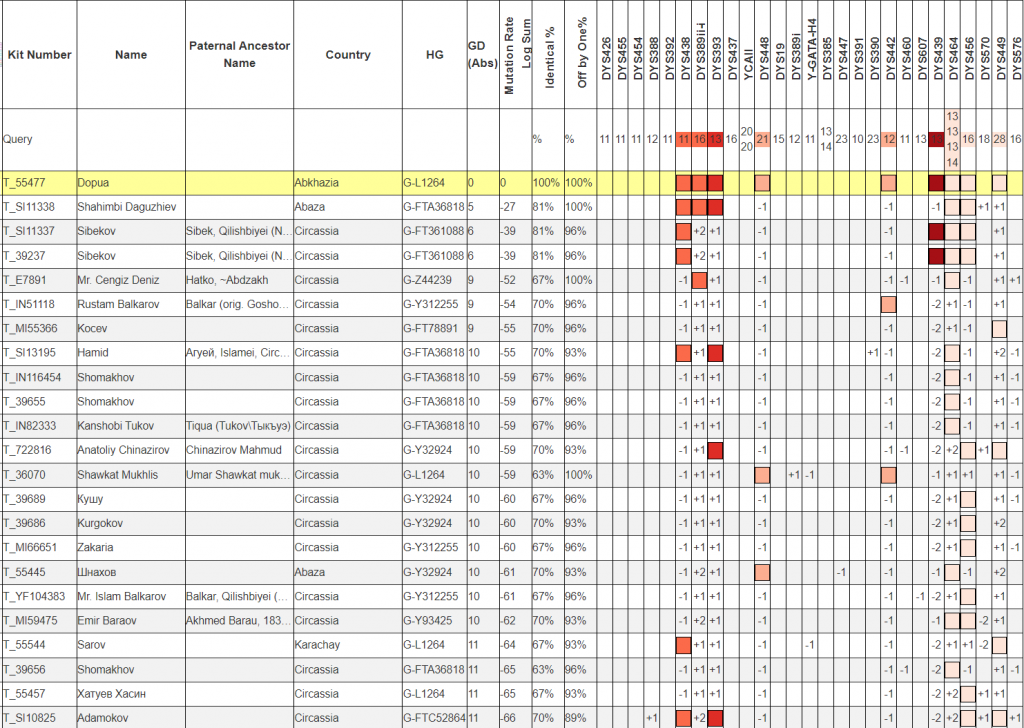Click haplogroup G-FTC52864 cell
Viewport: 1024px width, 728px height.
(434, 718)
